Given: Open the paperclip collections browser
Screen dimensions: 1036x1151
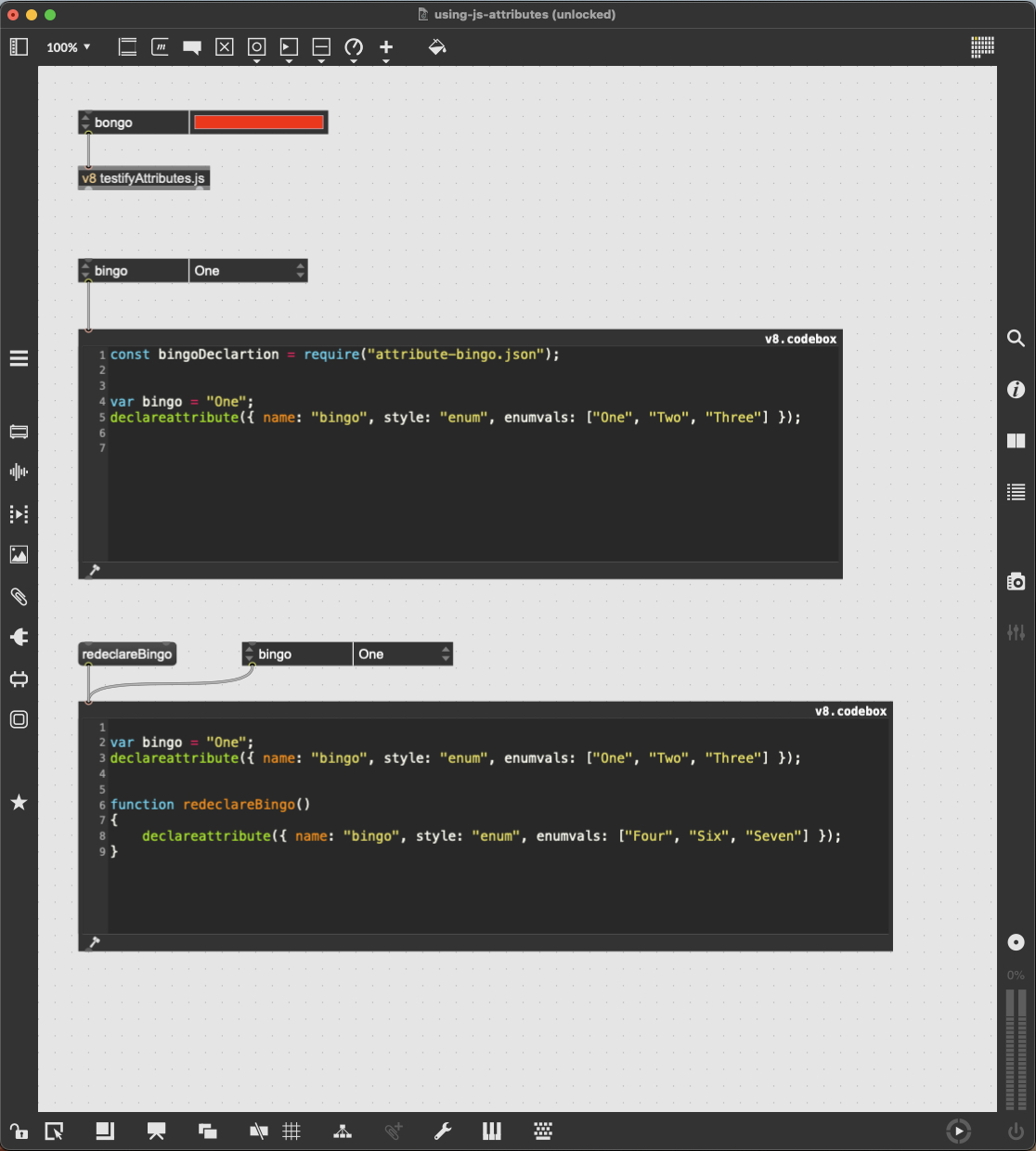Looking at the screenshot, I should 19,596.
